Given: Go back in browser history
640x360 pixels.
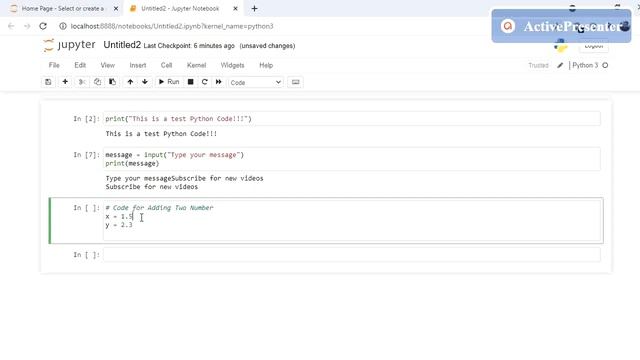Looking at the screenshot, I should 11,26.
